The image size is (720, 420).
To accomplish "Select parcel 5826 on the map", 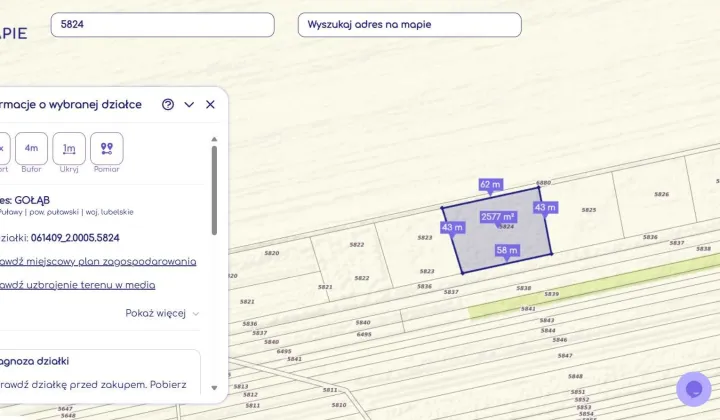I will coord(661,194).
